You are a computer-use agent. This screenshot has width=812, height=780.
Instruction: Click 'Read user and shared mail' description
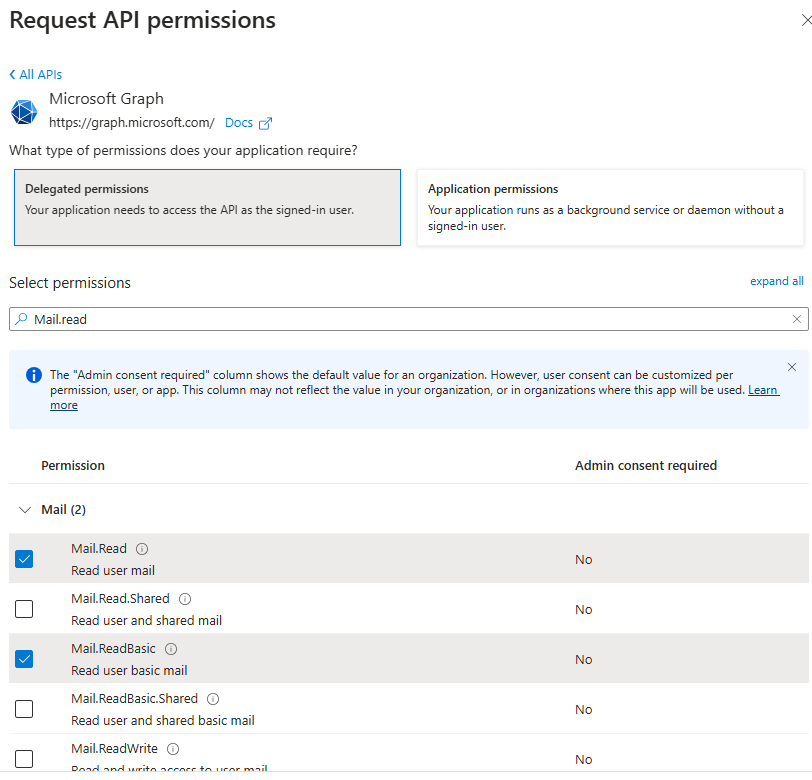[x=147, y=620]
